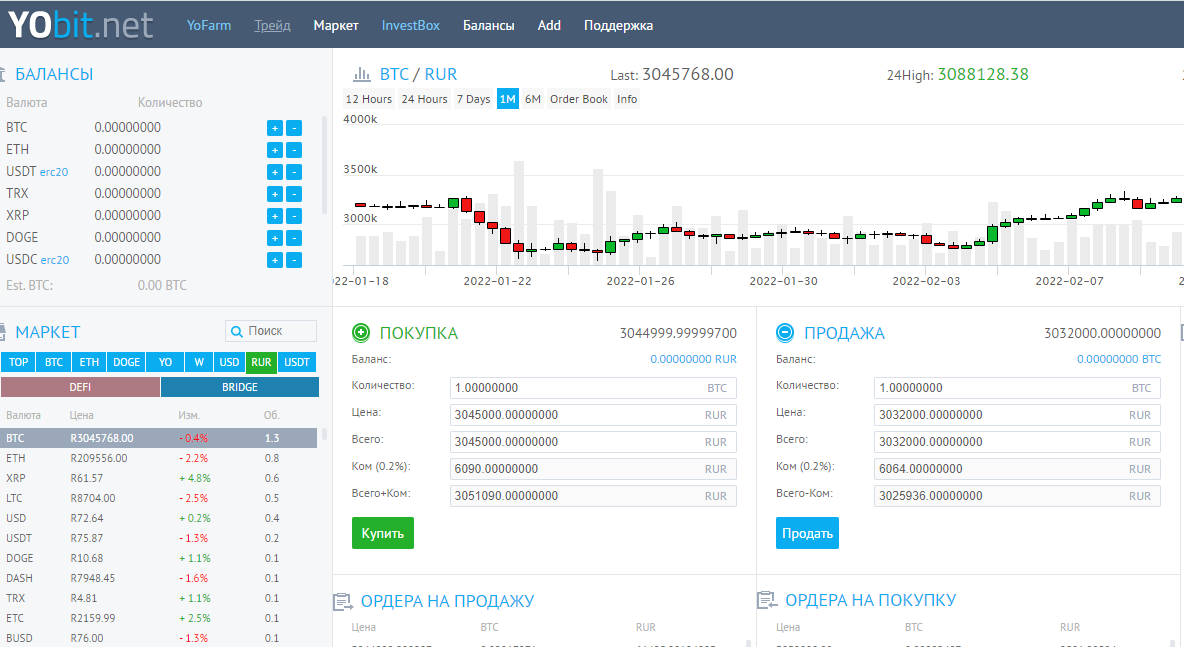Image resolution: width=1184 pixels, height=647 pixels.
Task: Open the chart Info tab
Action: [627, 99]
